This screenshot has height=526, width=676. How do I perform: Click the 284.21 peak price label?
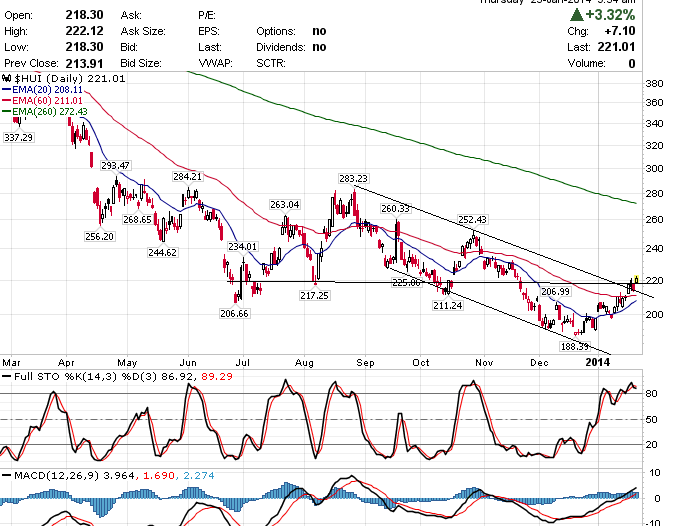tap(187, 176)
